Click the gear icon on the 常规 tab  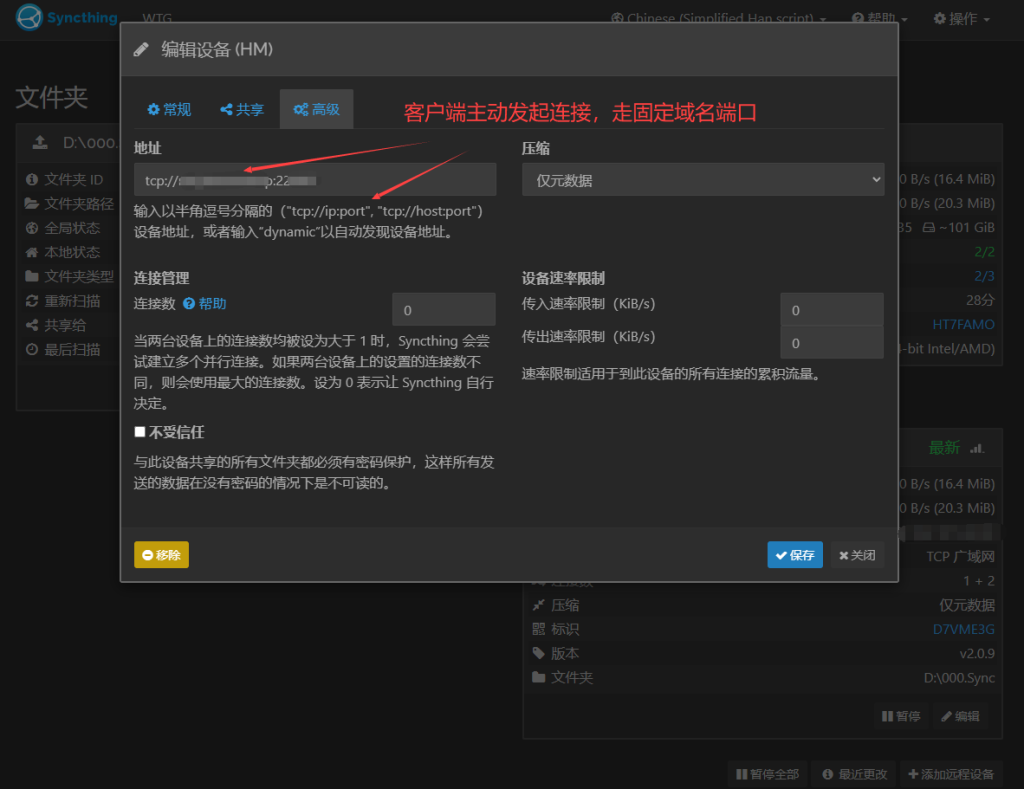pos(153,110)
